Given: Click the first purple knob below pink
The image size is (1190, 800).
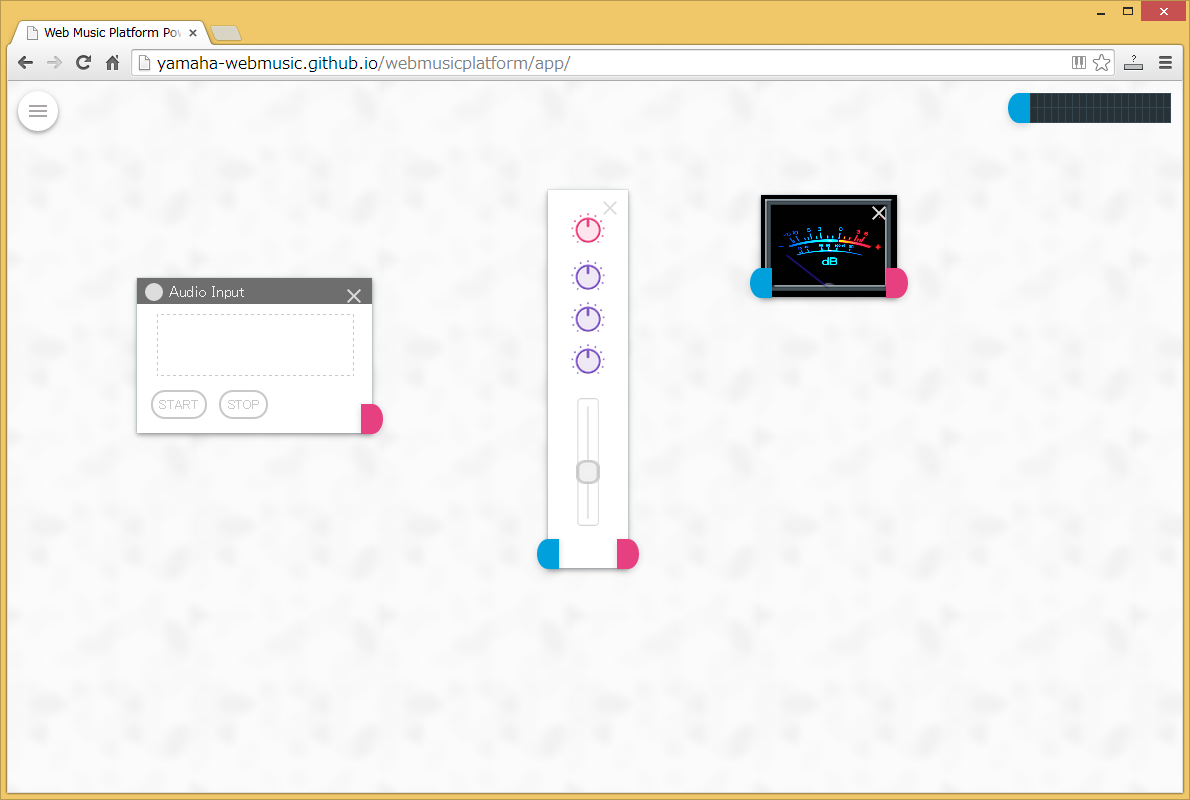Looking at the screenshot, I should point(587,277).
